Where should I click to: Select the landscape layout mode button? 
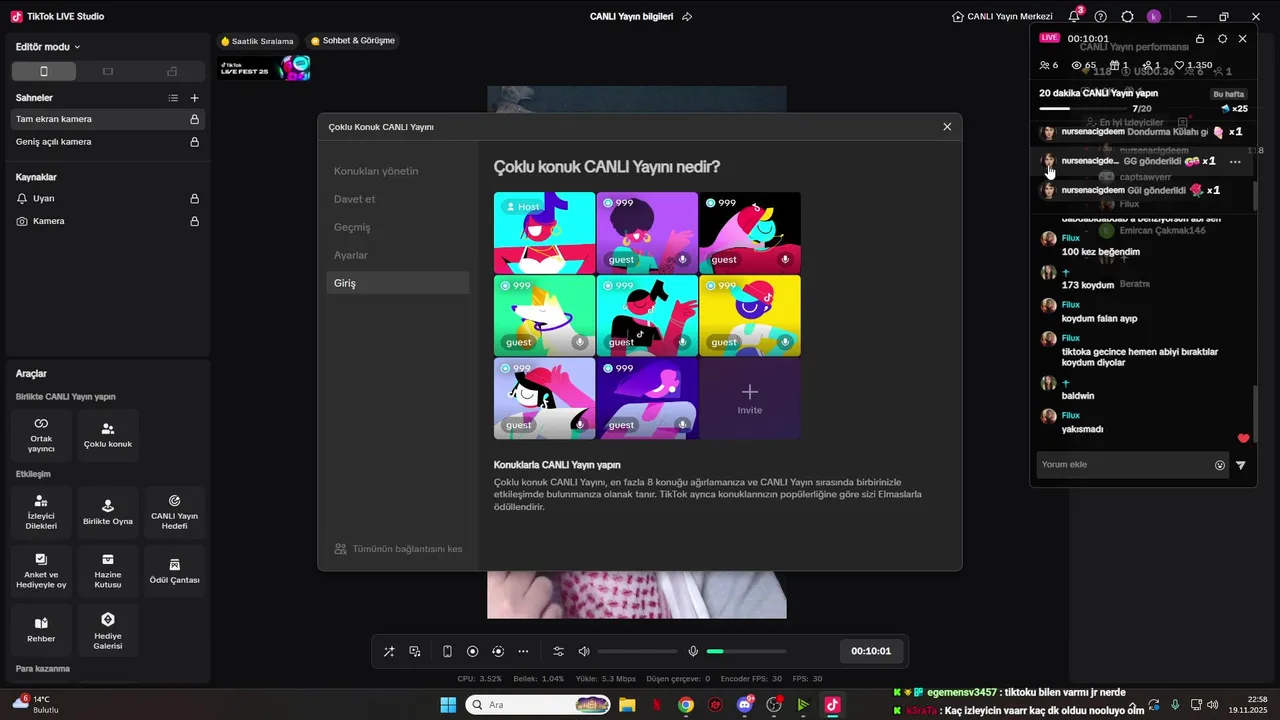[x=108, y=71]
